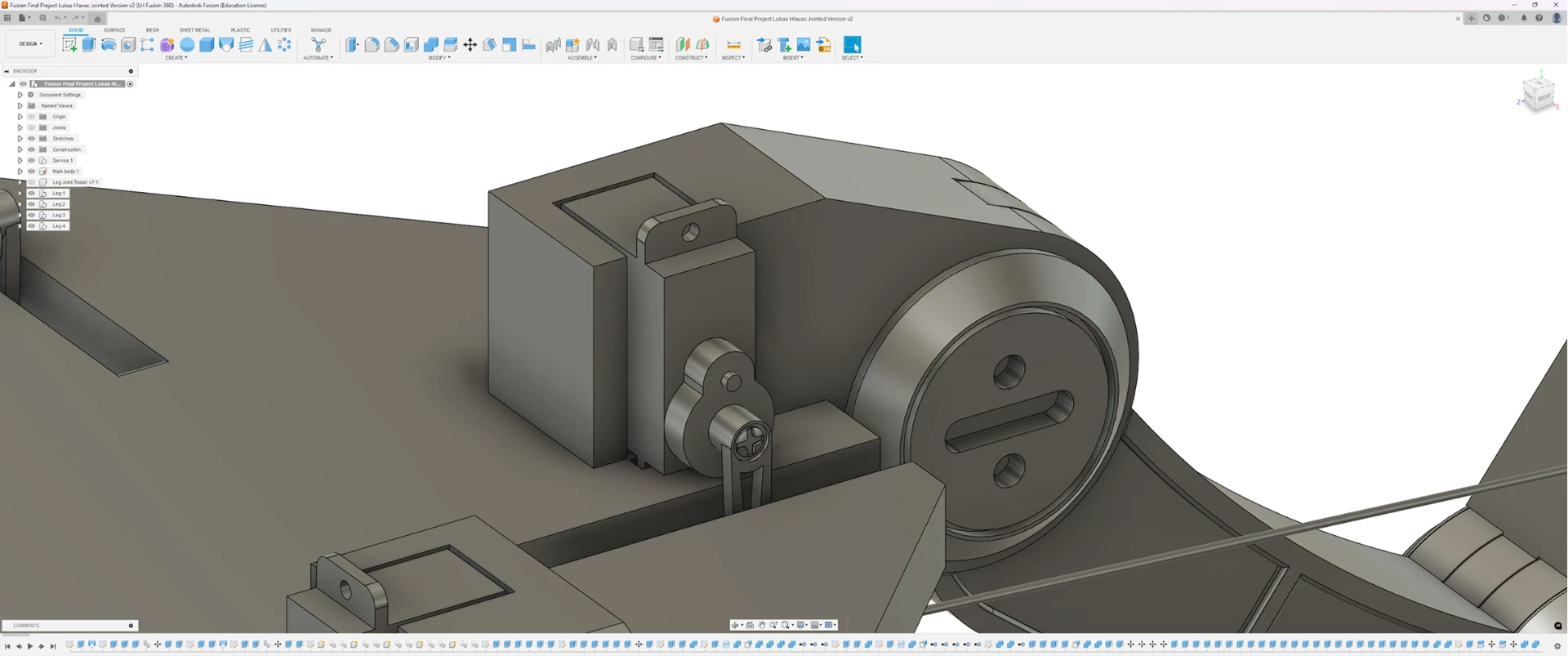Open the new design tab plus button
This screenshot has height=656, width=1568.
click(x=1472, y=18)
